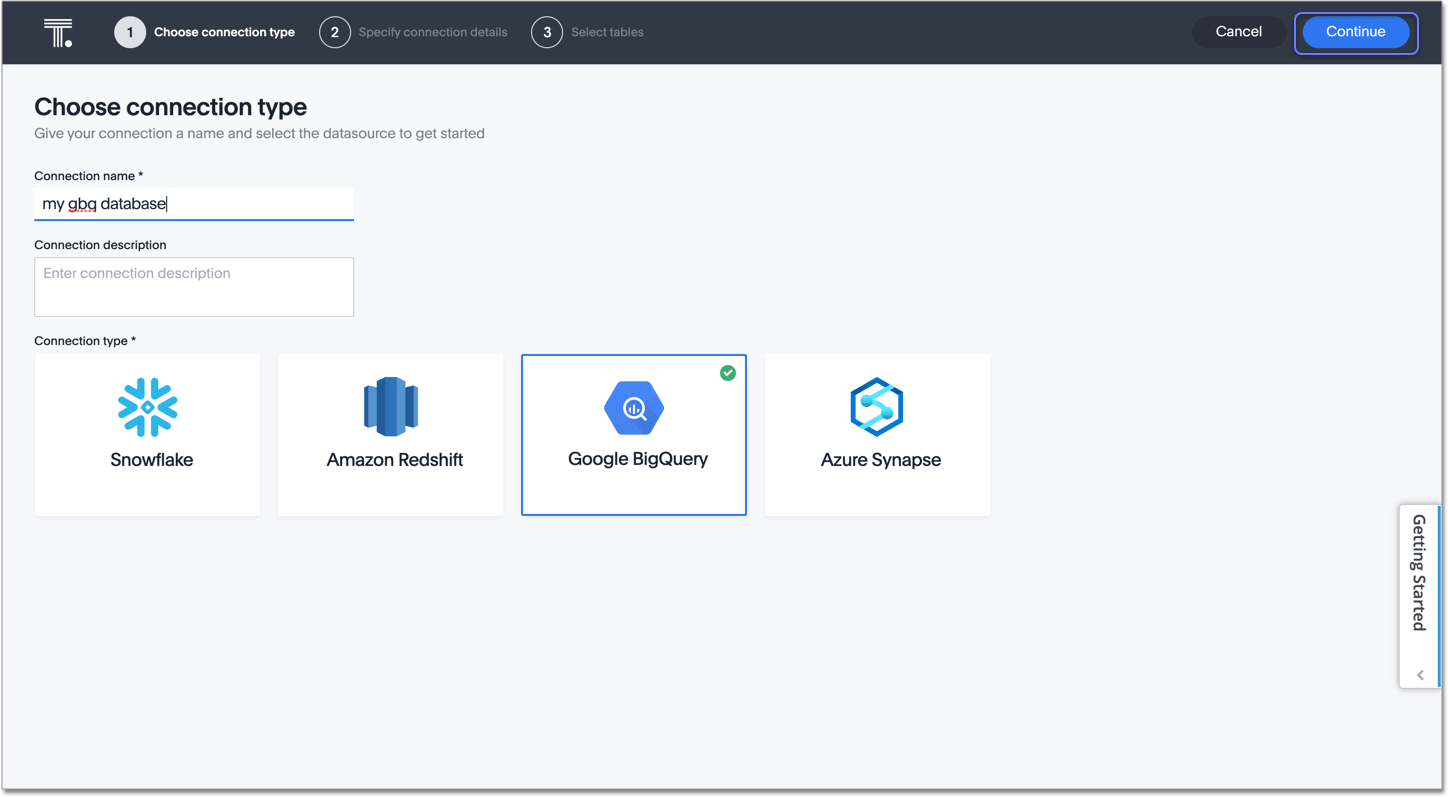Expand Getting Started panel with chevron
Screen dimensions: 1448x797
point(1420,675)
